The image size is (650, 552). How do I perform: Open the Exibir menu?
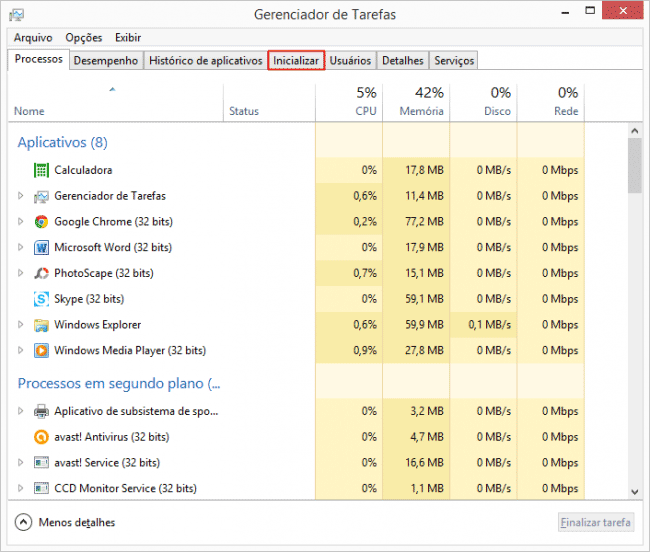coord(127,37)
